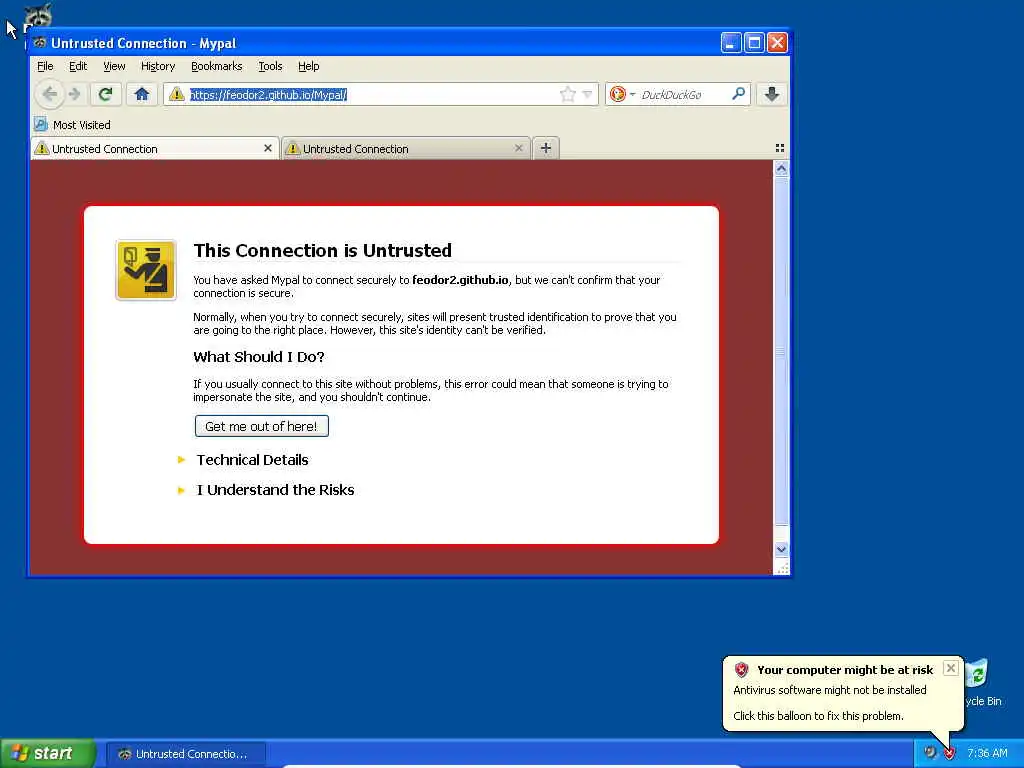Close the antivirus risk balloon
This screenshot has width=1024, height=768.
(951, 668)
